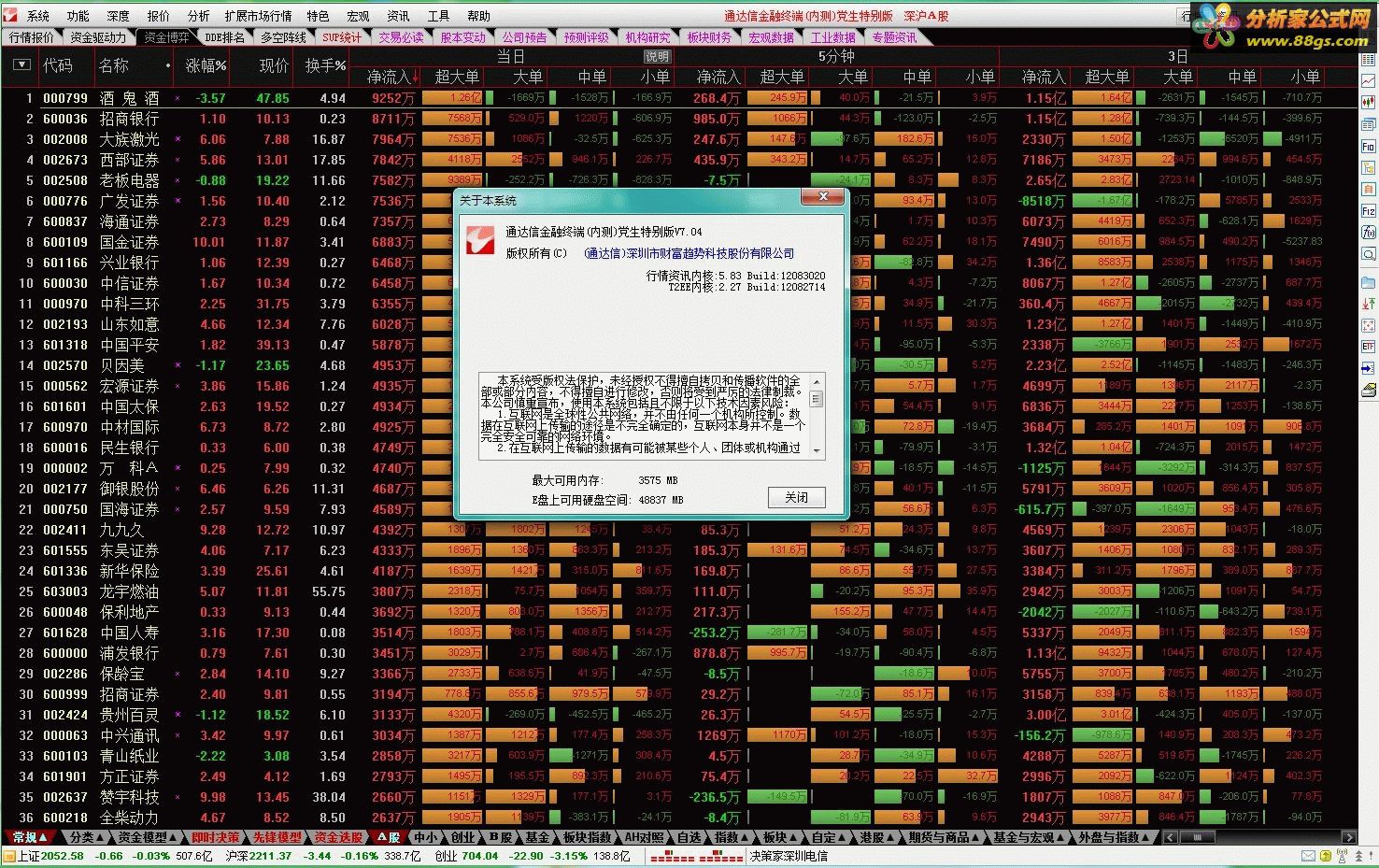The width and height of the screenshot is (1379, 868).
Task: Click the printer icon in right sidebar
Action: (x=1369, y=391)
